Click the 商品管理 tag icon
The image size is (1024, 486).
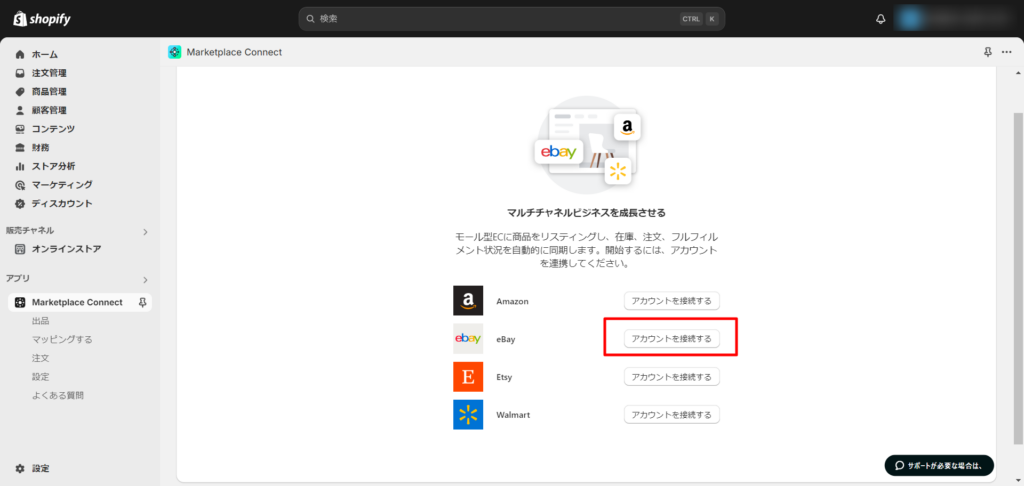tap(20, 91)
